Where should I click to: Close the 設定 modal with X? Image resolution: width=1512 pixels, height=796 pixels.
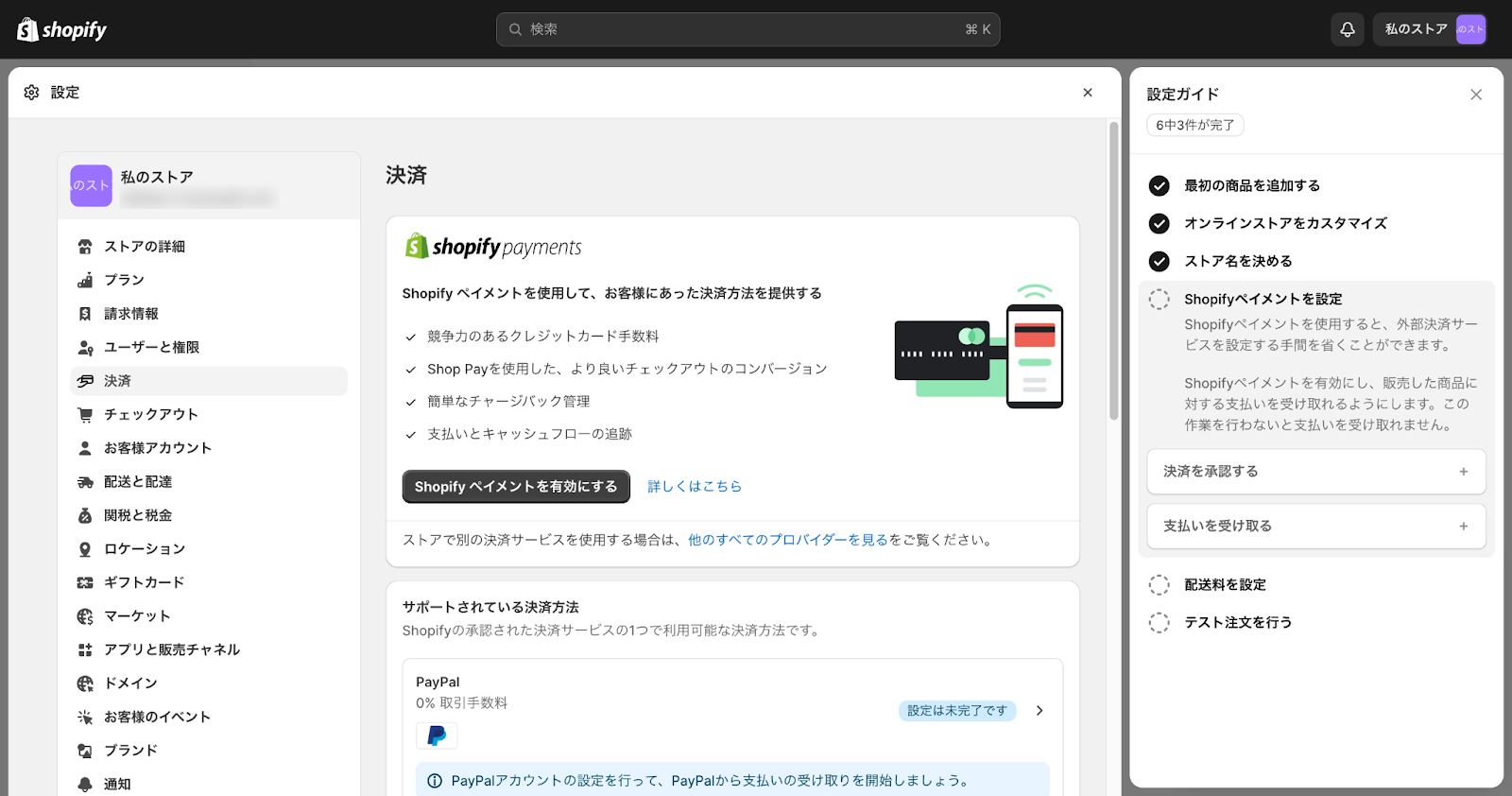pos(1088,93)
